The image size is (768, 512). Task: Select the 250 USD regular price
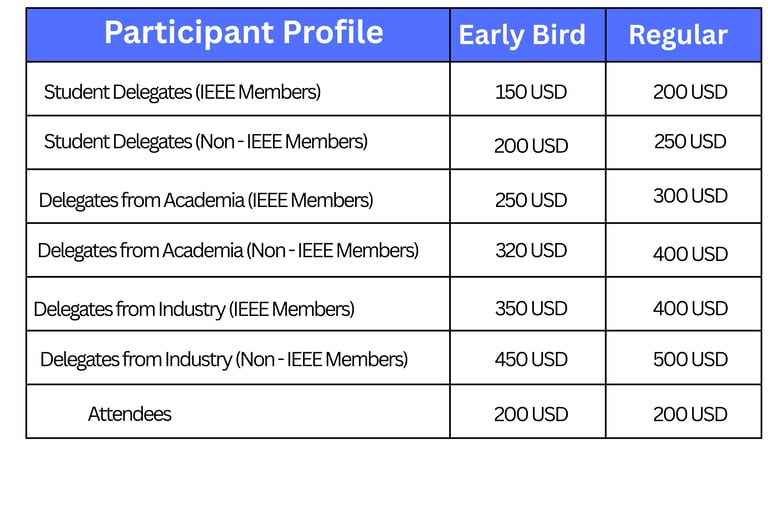[690, 142]
